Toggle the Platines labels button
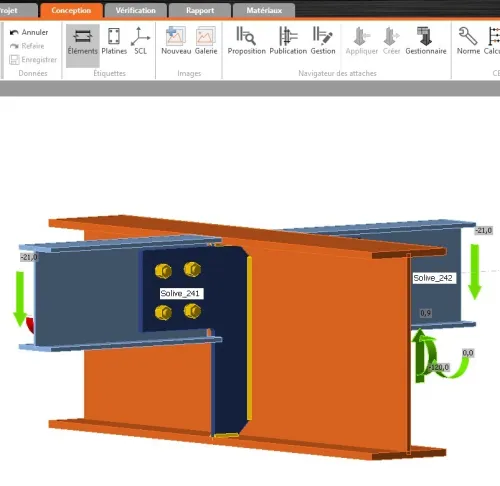Viewport: 500px width, 486px height. click(x=114, y=42)
